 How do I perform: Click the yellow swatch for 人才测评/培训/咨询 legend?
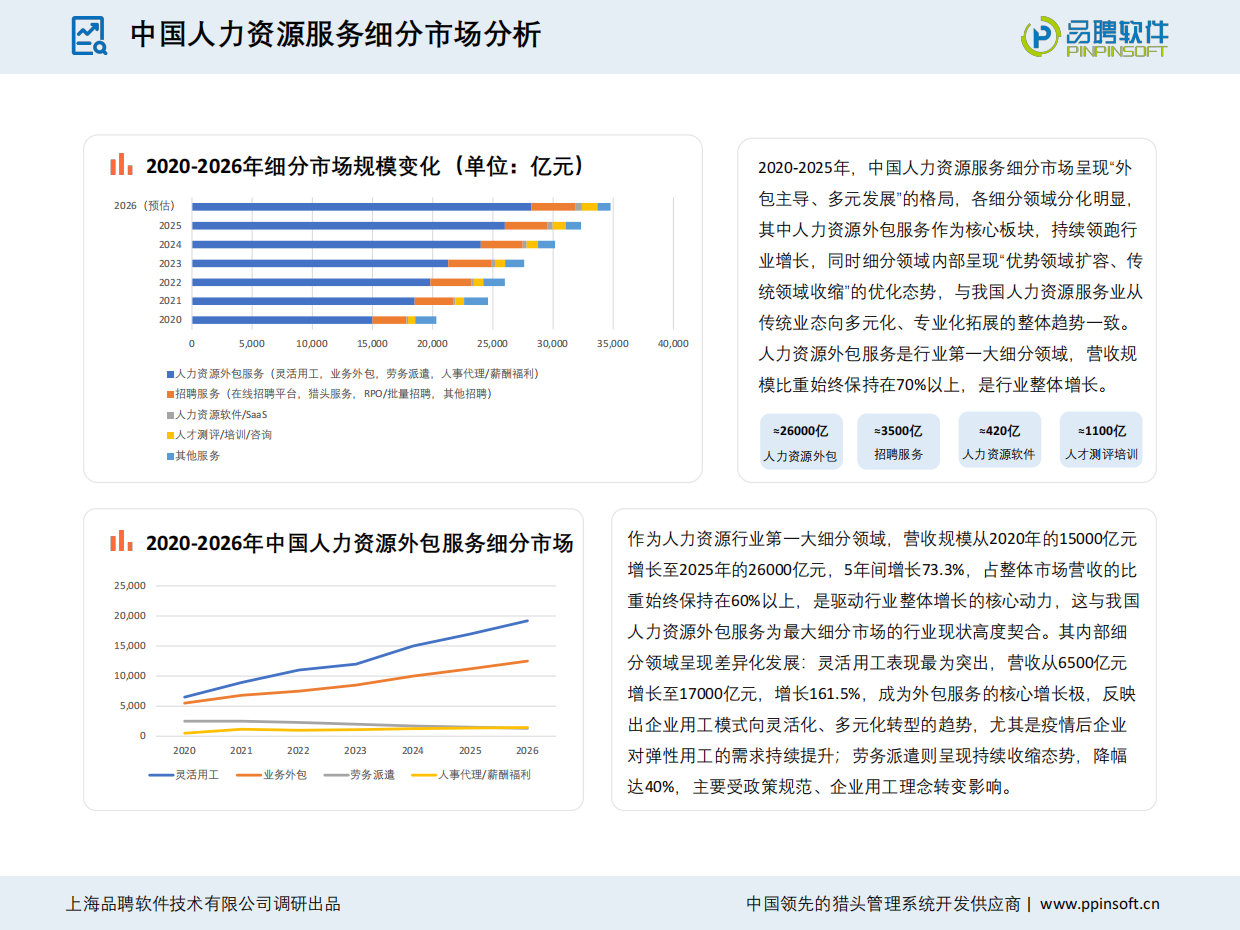coord(171,435)
